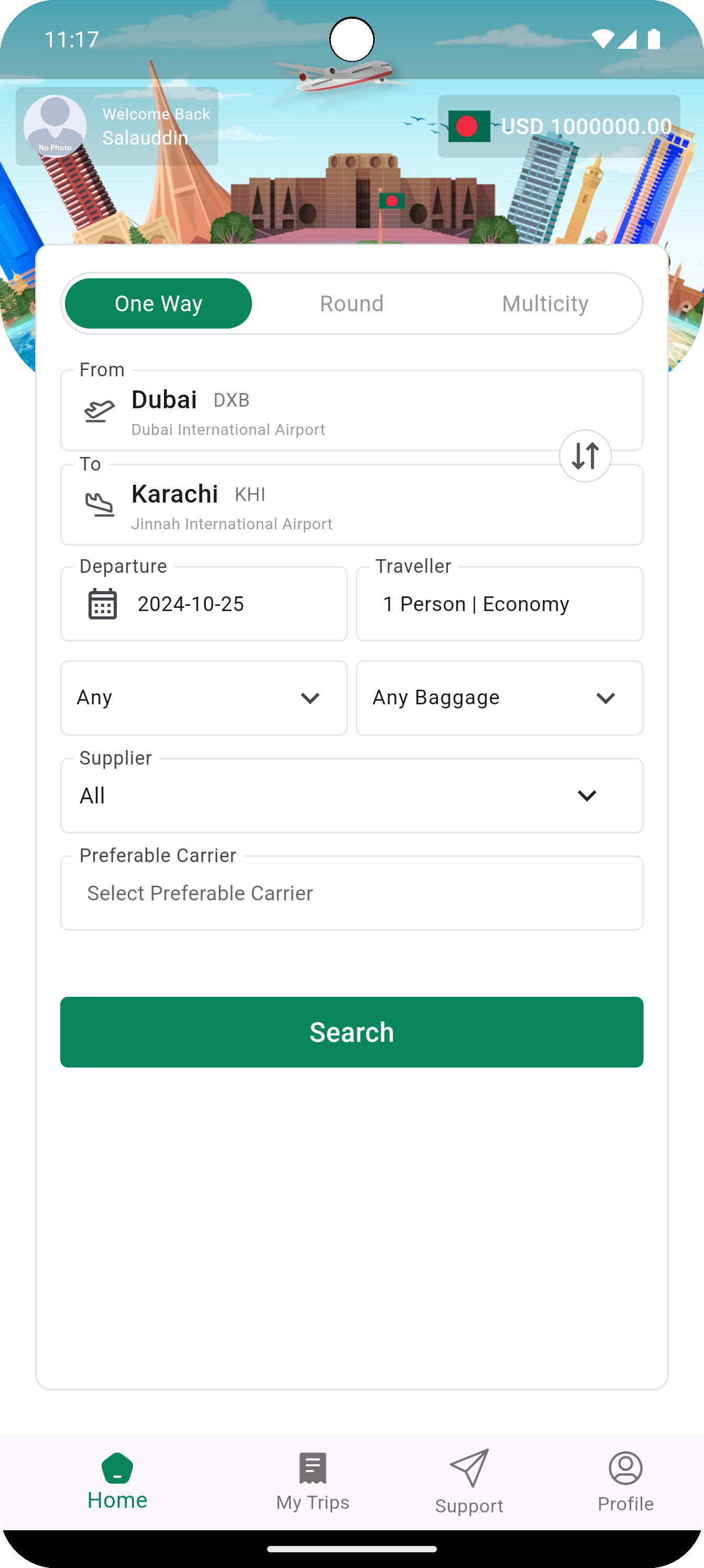Tap the Select Preferable Carrier field
Screen dimensions: 704x1568
351,893
